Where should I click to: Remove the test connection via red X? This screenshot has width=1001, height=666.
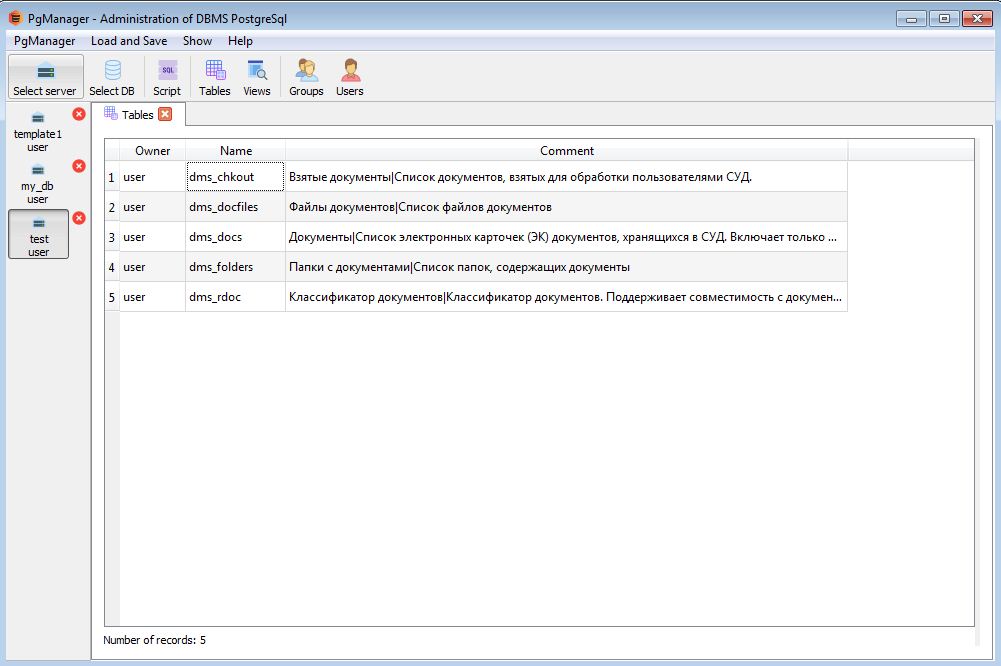click(x=79, y=218)
